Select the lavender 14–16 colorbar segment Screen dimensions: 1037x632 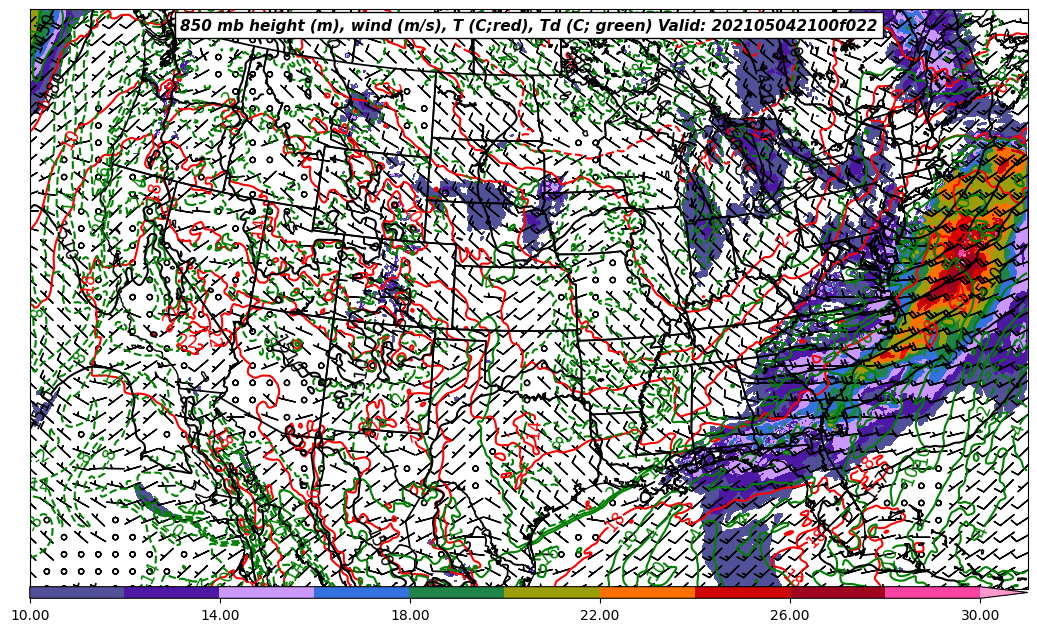coord(267,592)
